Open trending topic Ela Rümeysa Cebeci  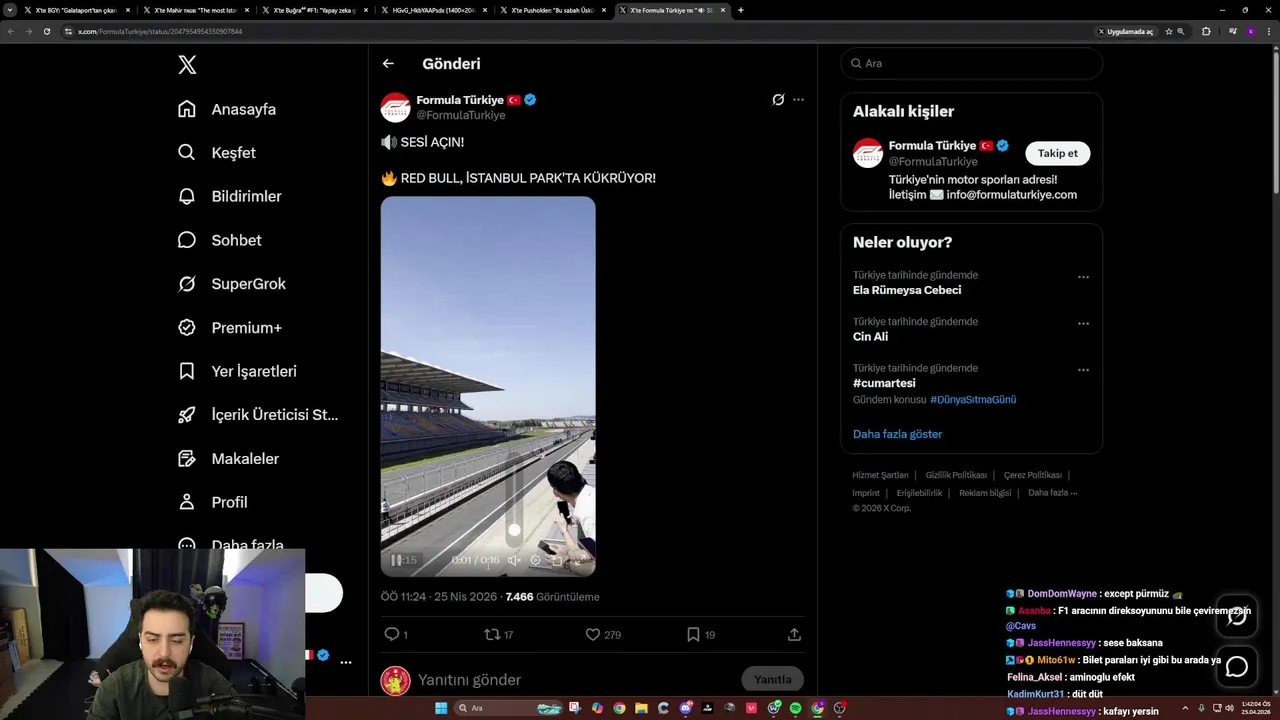907,290
